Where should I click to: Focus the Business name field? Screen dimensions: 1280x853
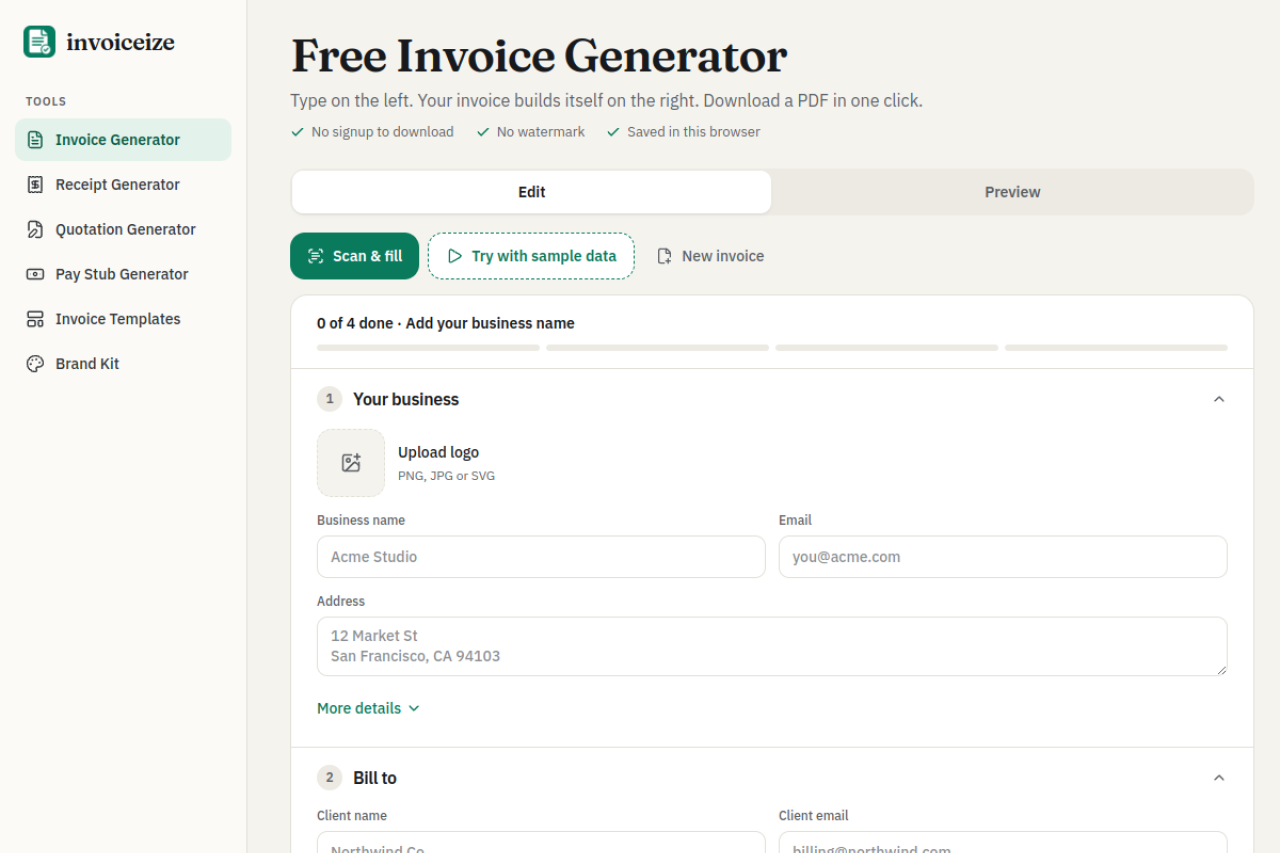(541, 557)
